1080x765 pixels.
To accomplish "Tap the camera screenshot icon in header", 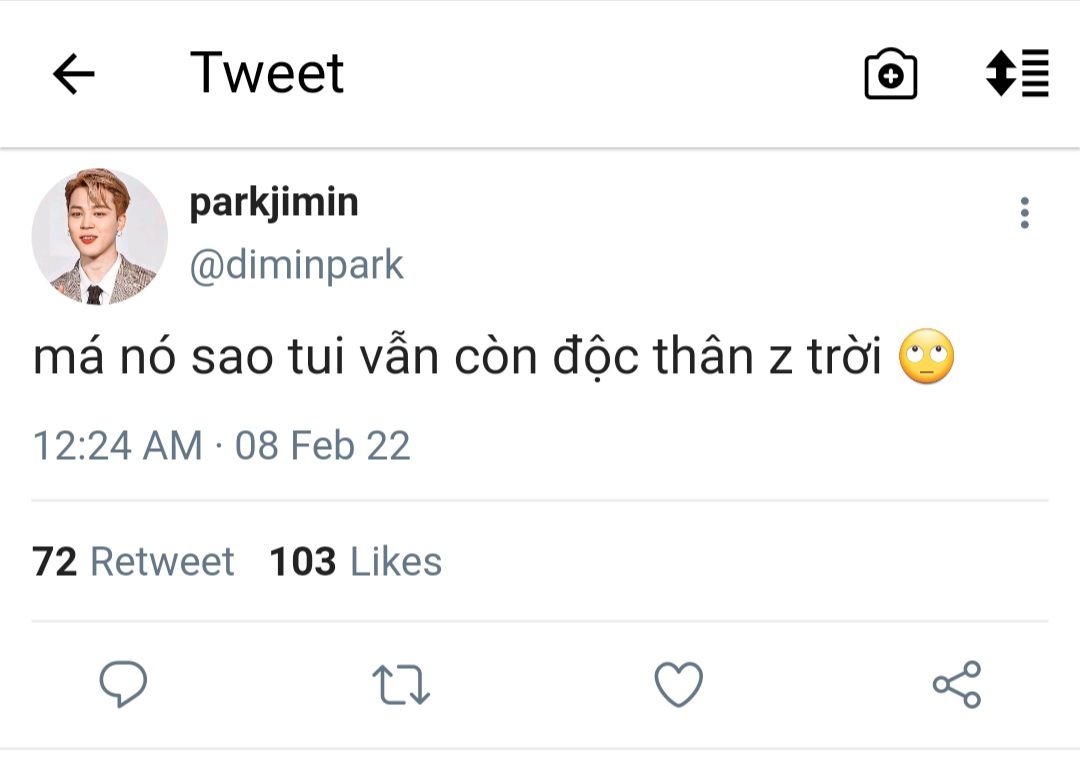I will point(890,74).
